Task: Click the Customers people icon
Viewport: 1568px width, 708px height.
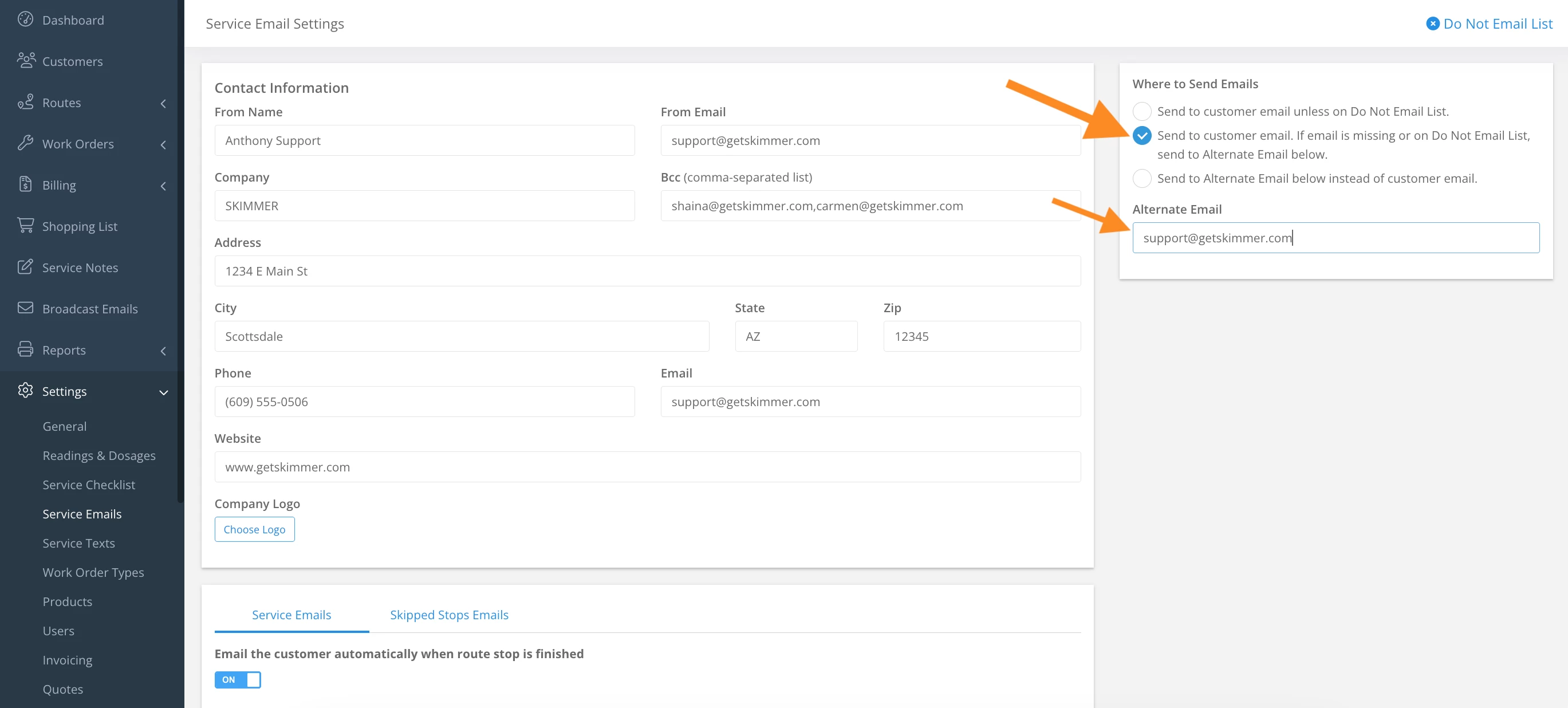Action: point(26,60)
